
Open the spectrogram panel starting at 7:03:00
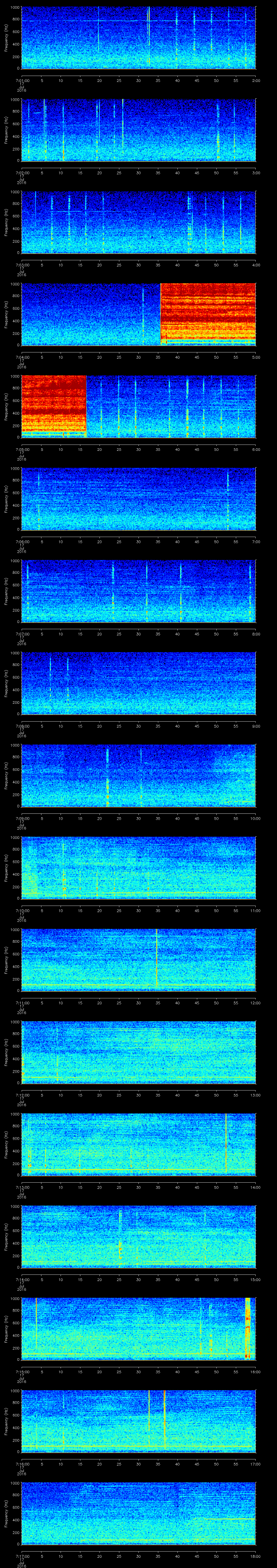click(x=138, y=222)
